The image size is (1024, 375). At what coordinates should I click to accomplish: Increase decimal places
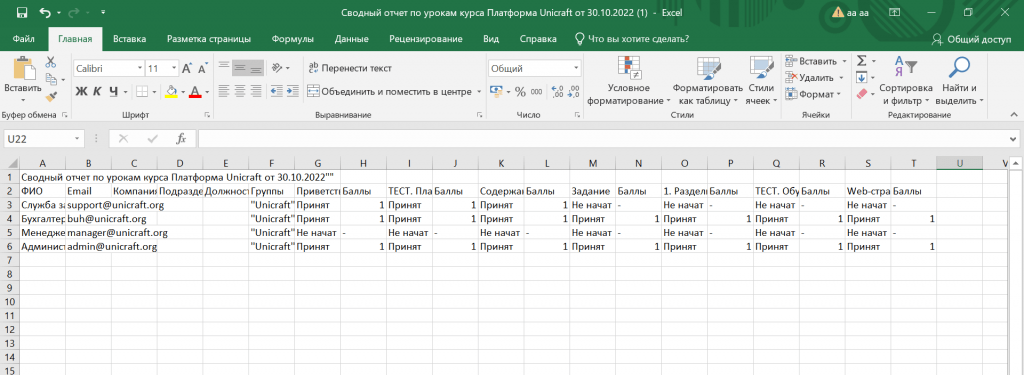(x=557, y=91)
